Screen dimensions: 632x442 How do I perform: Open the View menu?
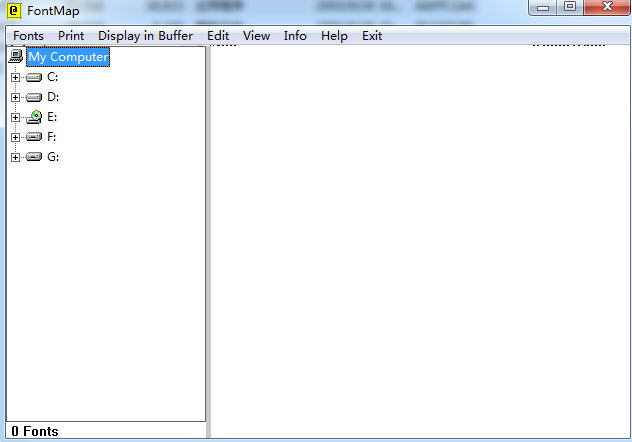256,36
